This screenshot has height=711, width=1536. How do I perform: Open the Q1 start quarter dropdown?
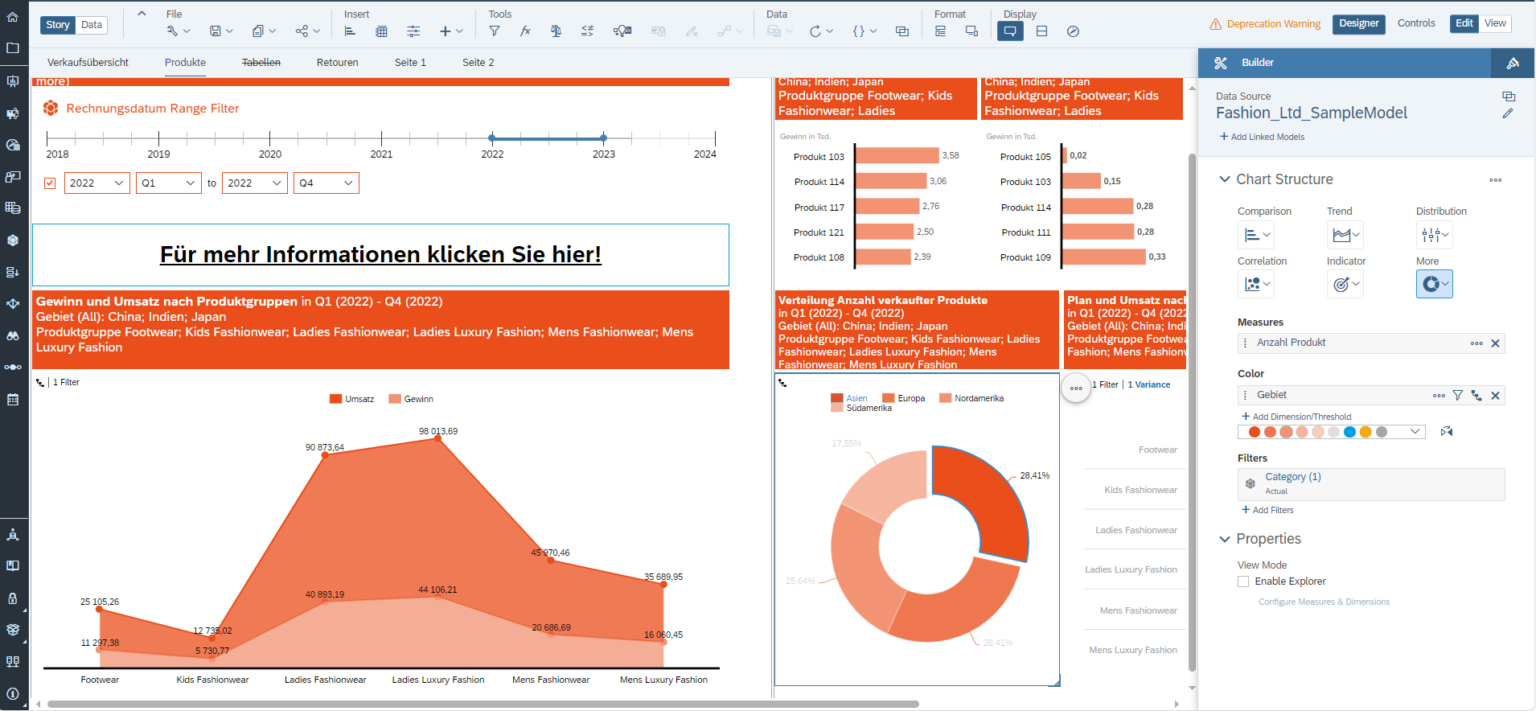[169, 183]
